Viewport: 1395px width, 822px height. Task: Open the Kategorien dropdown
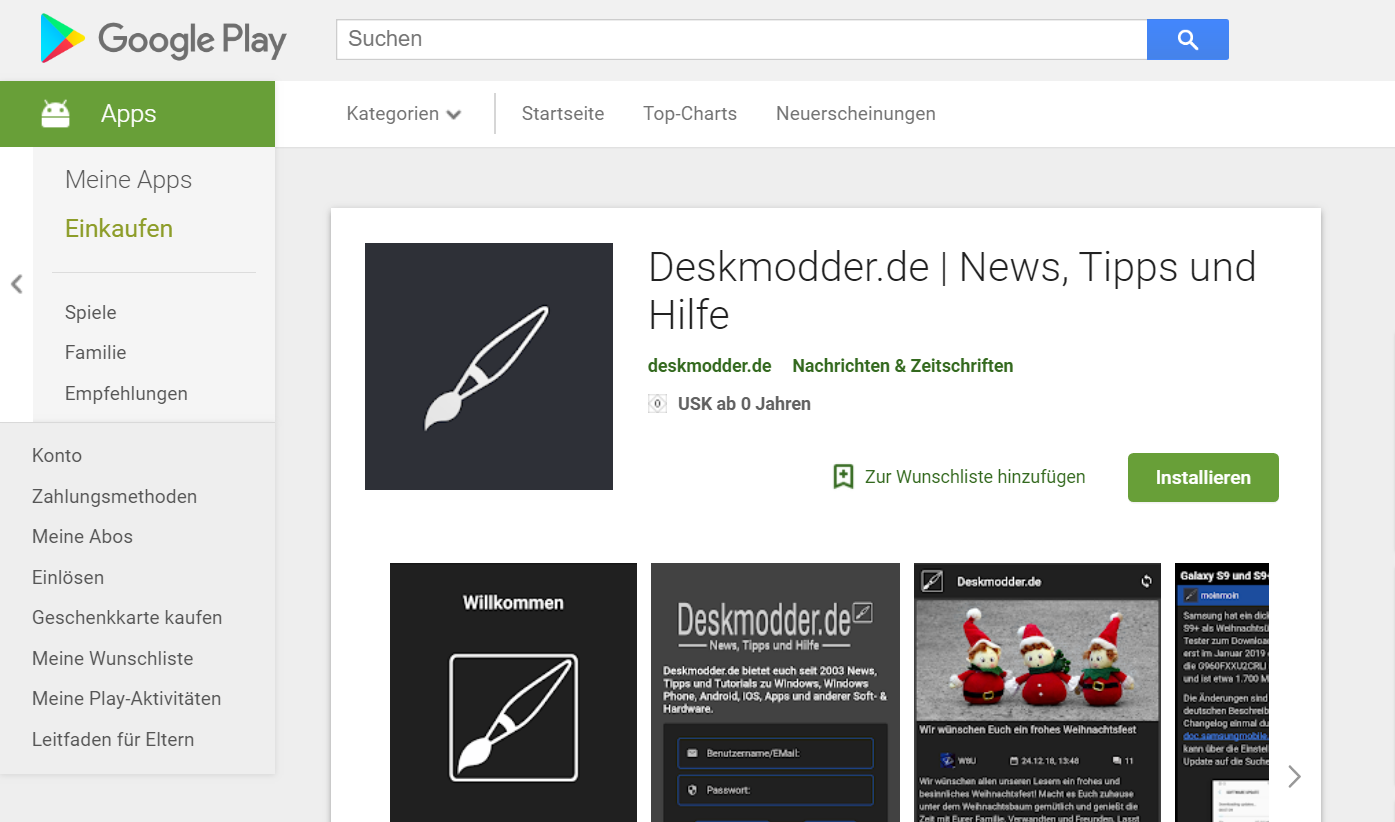[404, 114]
